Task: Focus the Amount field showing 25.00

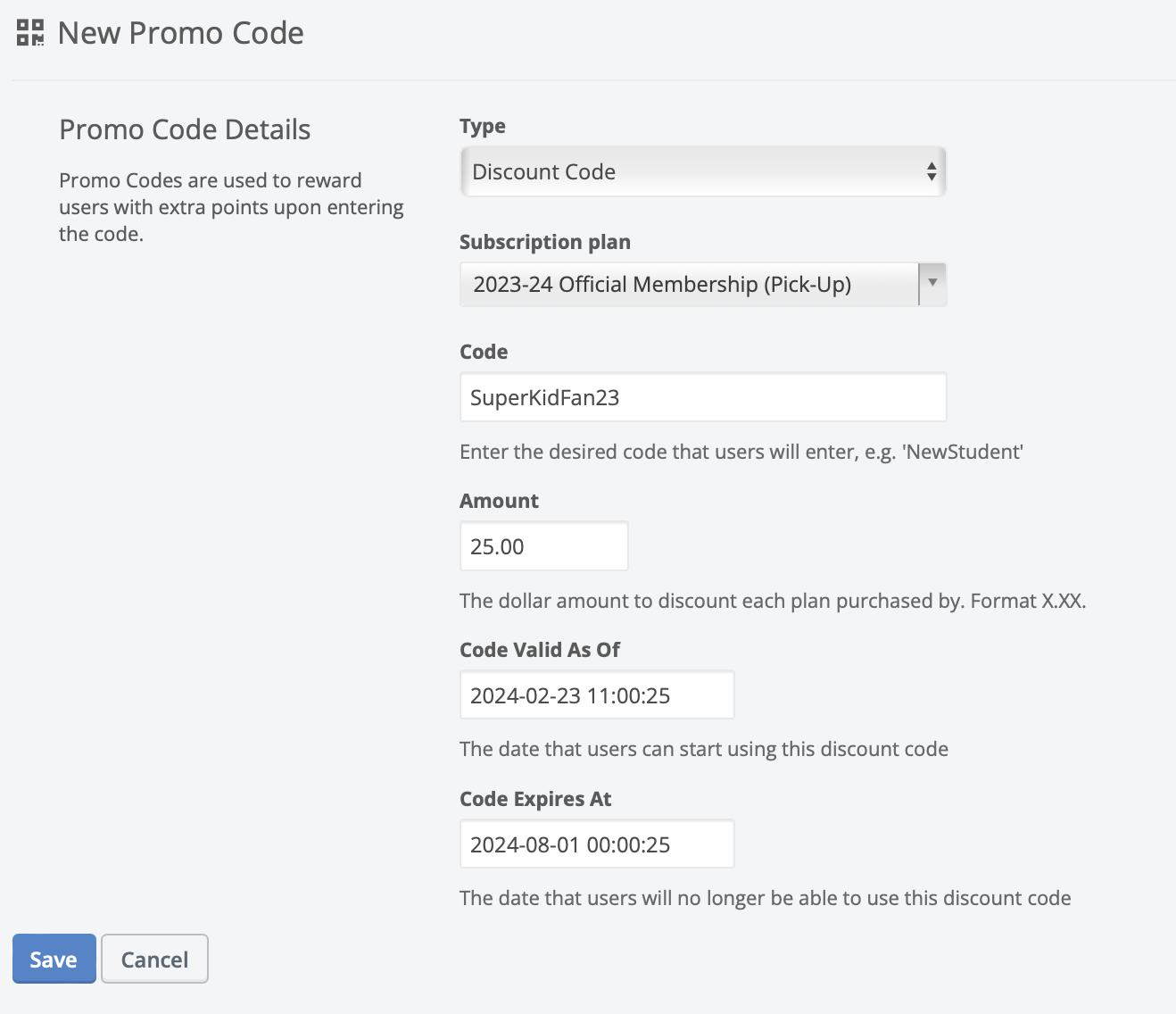Action: point(543,546)
